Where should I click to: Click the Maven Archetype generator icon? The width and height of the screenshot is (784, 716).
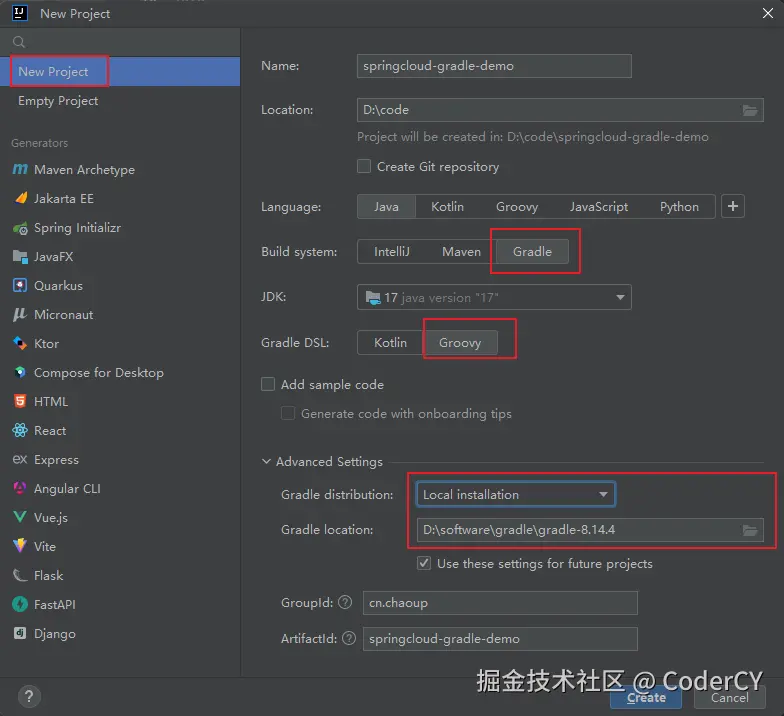pos(20,170)
